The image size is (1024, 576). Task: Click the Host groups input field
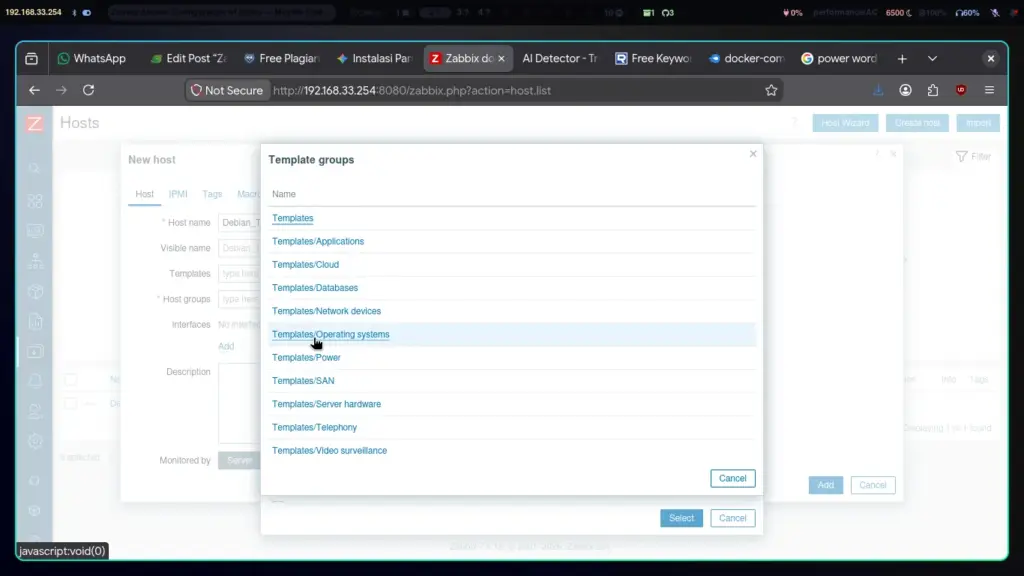click(x=240, y=299)
